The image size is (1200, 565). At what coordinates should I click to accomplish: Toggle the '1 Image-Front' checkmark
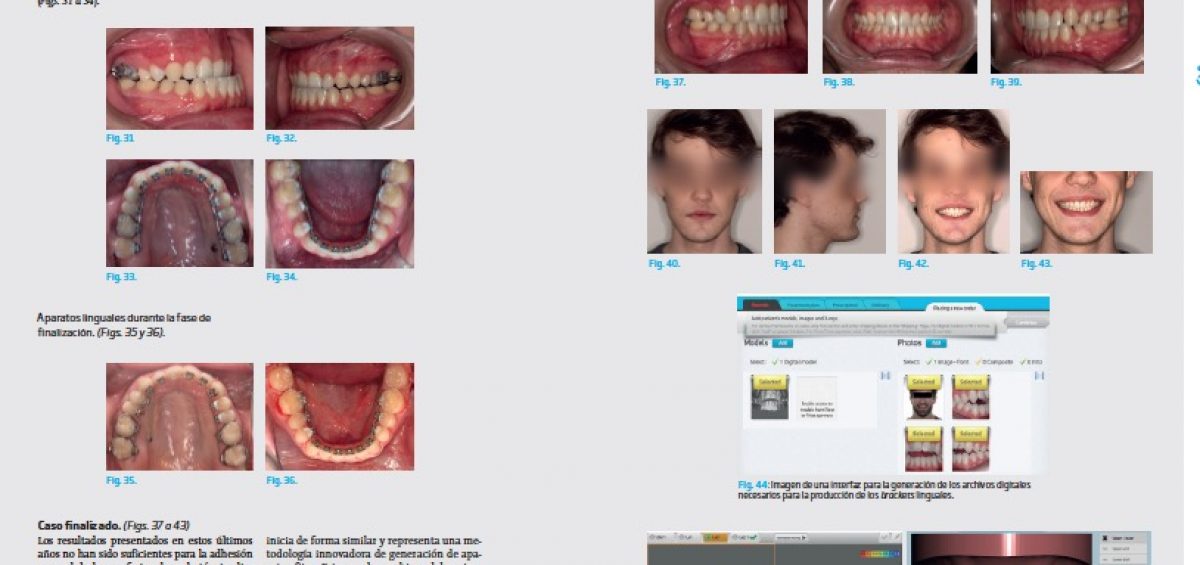click(929, 362)
